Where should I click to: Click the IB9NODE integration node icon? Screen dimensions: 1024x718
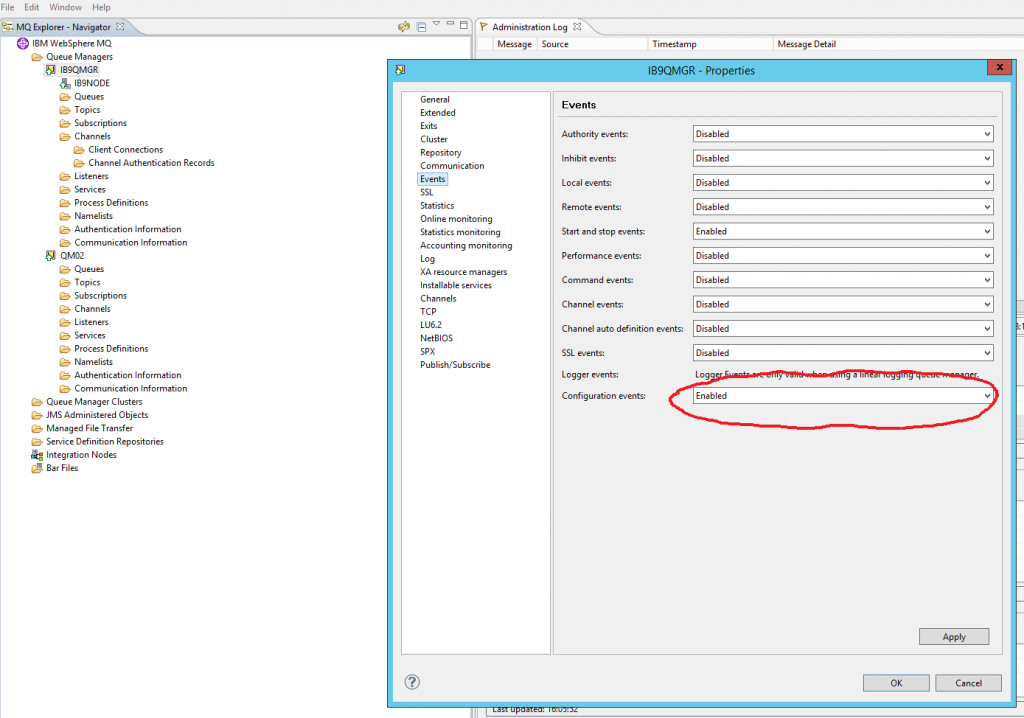(x=65, y=83)
